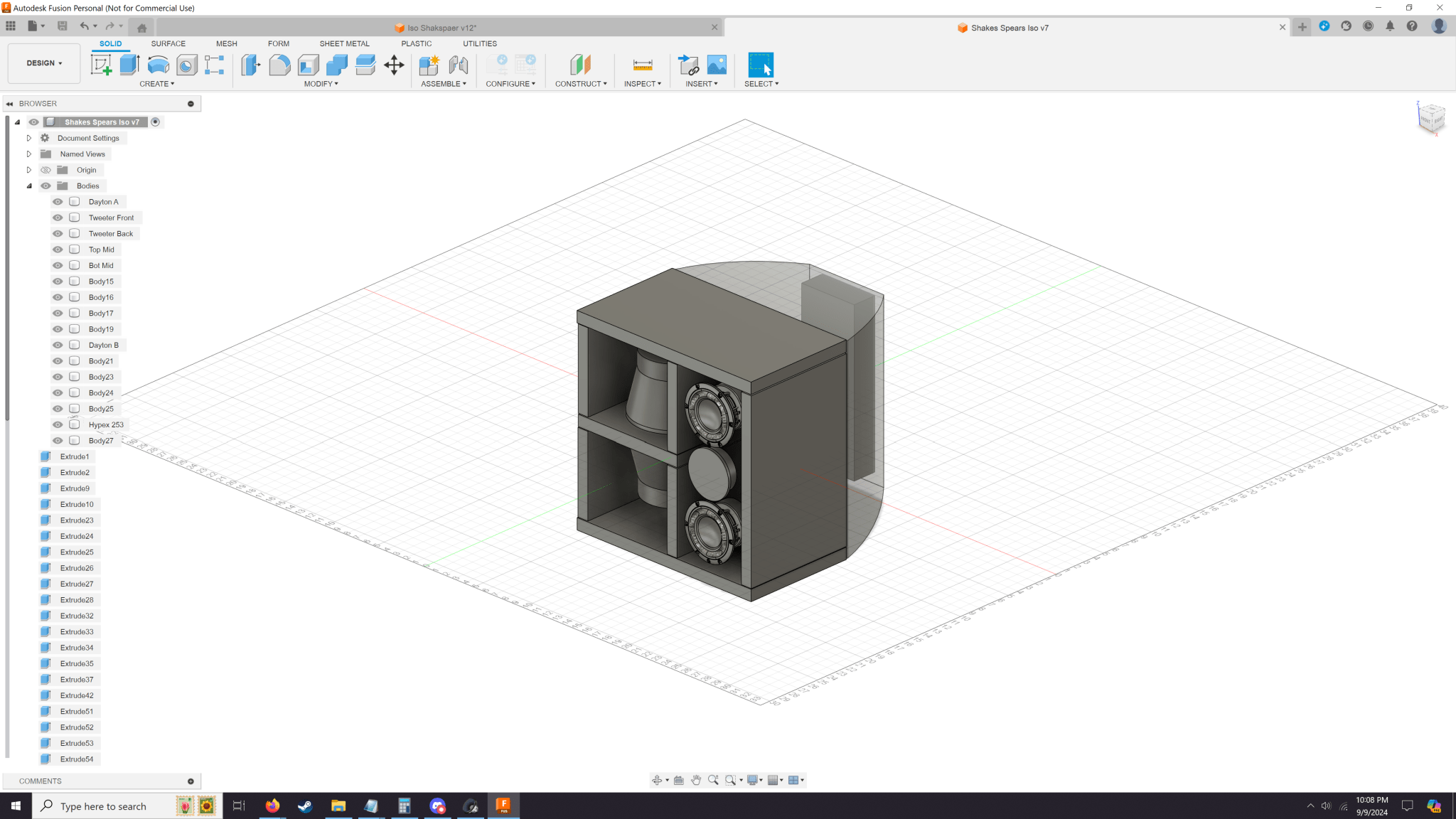Expand the Origin folder node
1456x819 pixels.
point(29,170)
